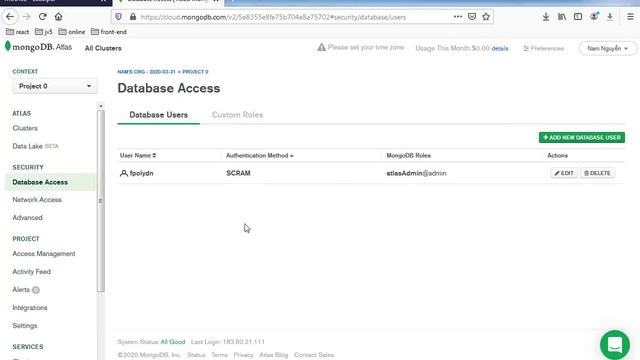Open the Firefox hamburger menu
The width and height of the screenshot is (640, 360).
coord(630,17)
